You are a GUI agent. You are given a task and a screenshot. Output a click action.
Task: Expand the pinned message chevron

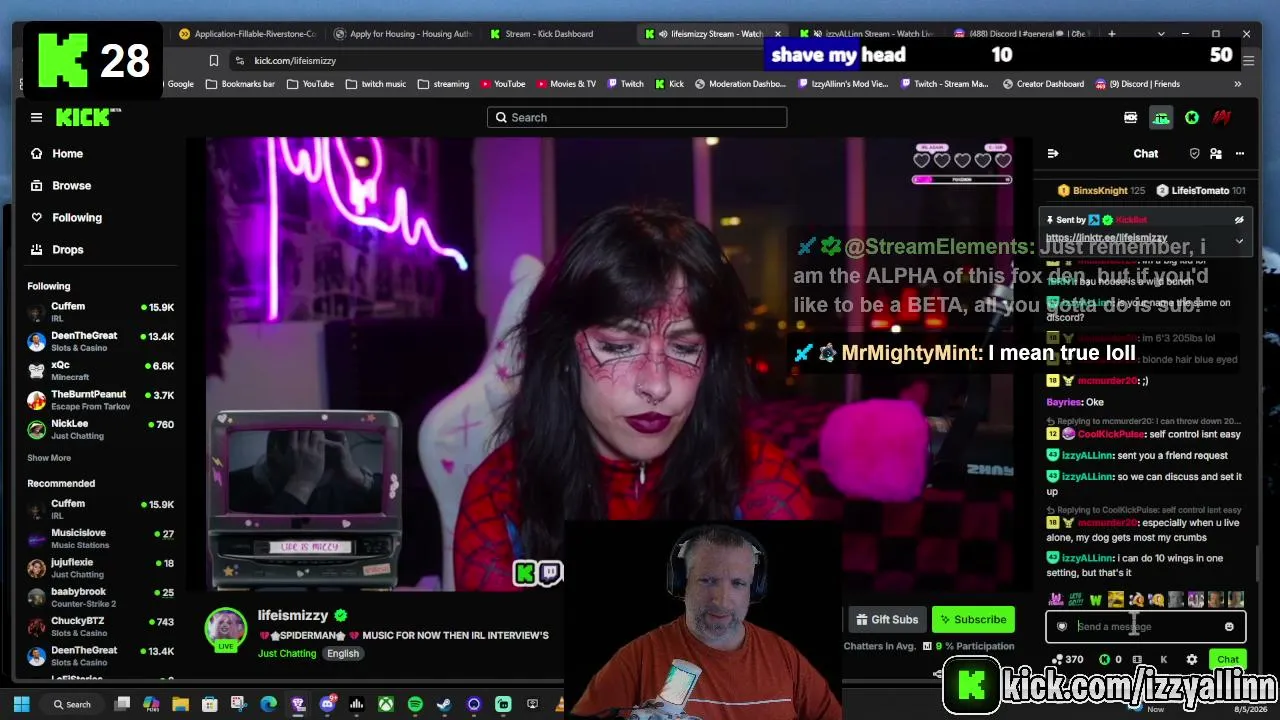(x=1239, y=241)
